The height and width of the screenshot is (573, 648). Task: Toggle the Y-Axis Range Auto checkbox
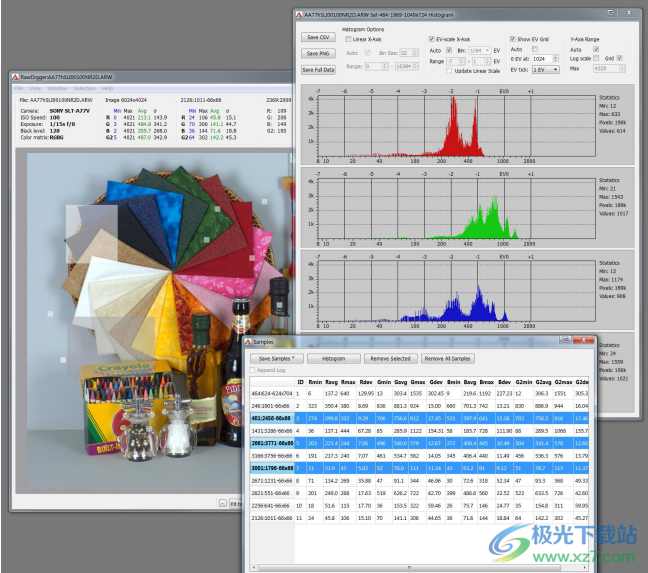(596, 49)
